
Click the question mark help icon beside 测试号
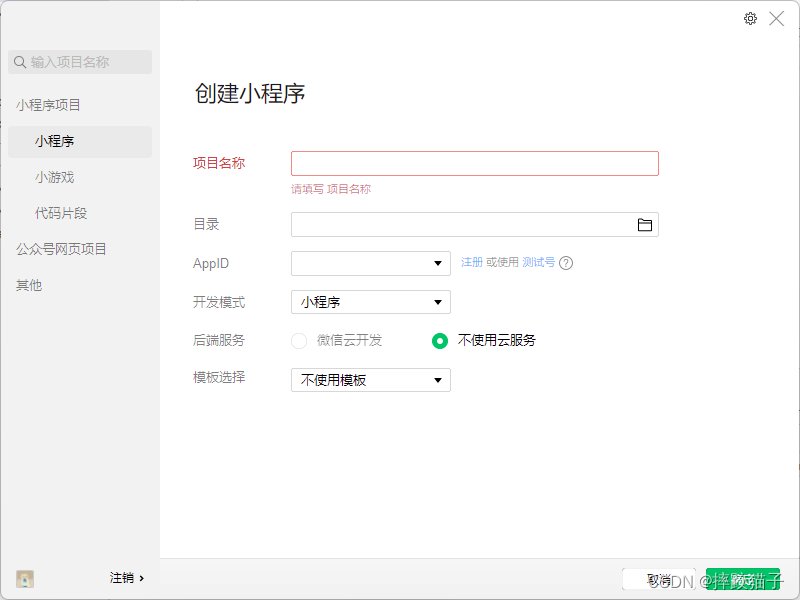pos(566,263)
